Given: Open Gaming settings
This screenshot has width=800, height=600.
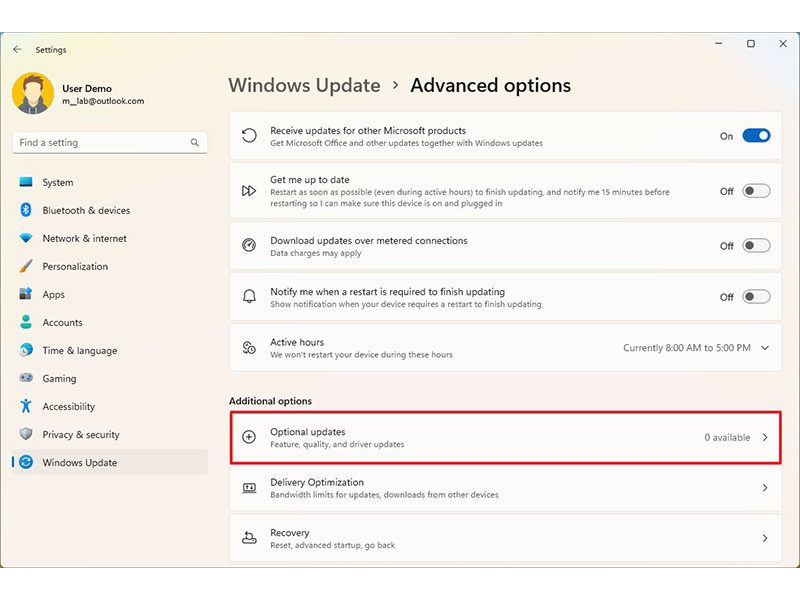Looking at the screenshot, I should [110, 379].
